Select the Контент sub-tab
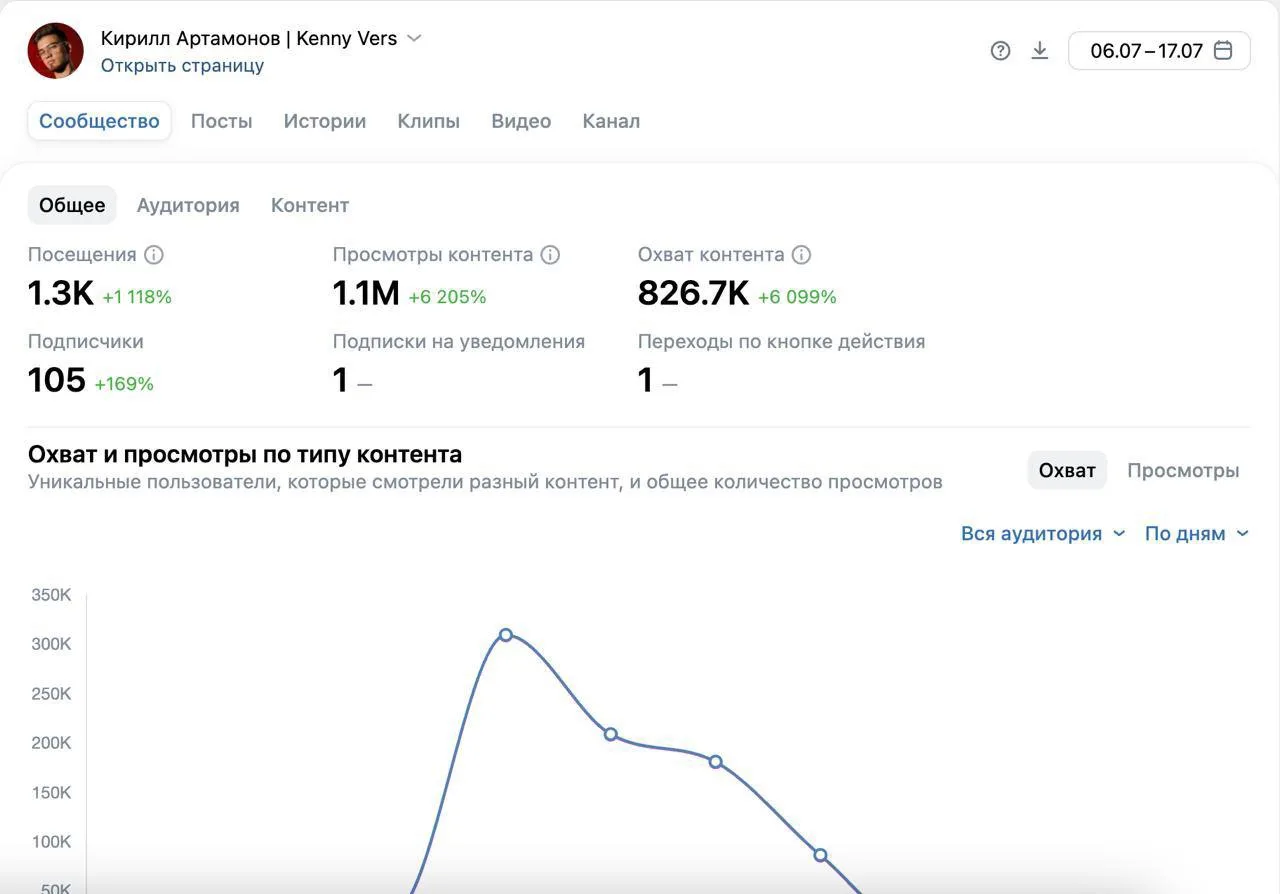This screenshot has height=894, width=1280. pyautogui.click(x=310, y=205)
